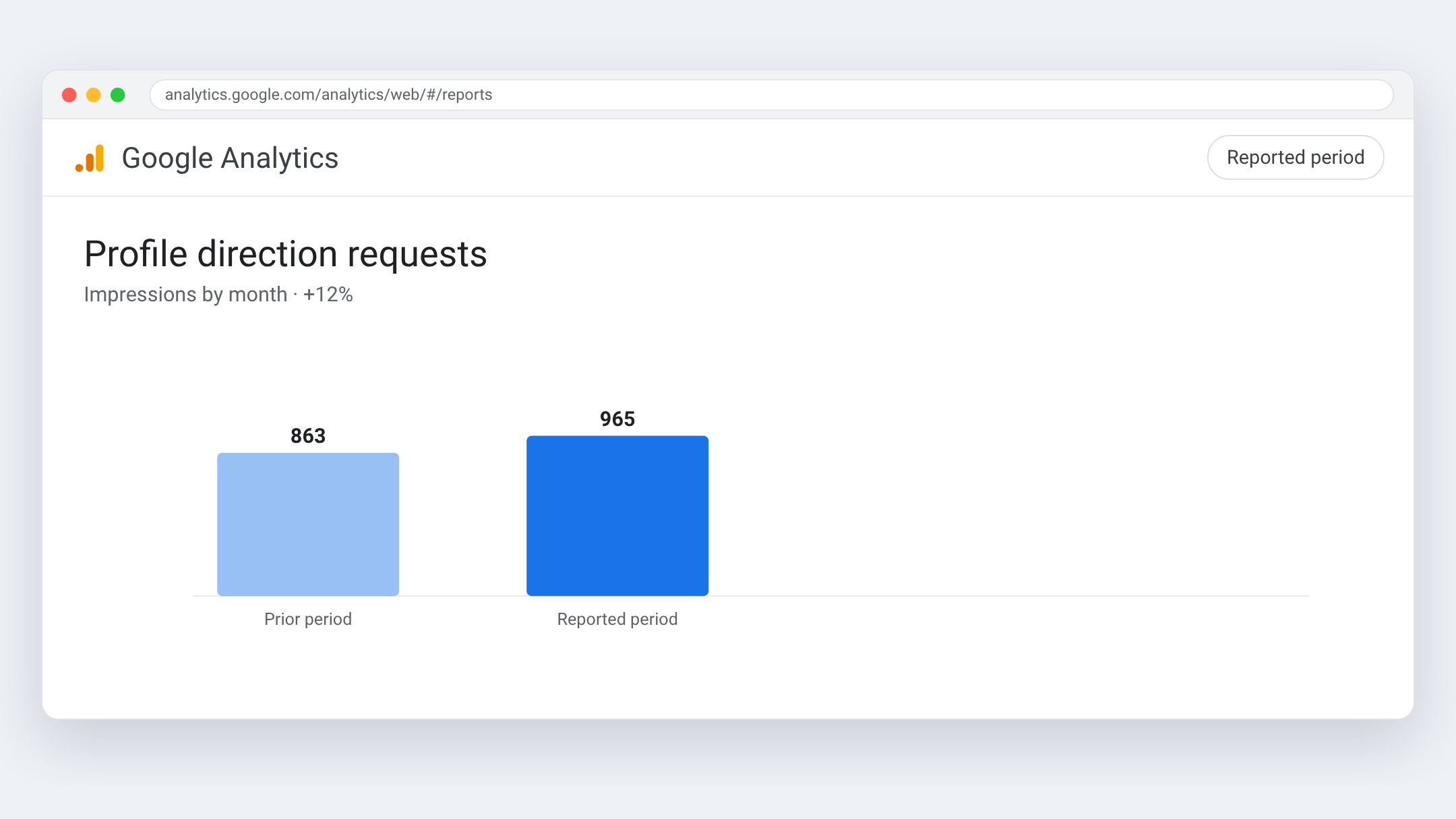
Task: Click the Google Analytics logo icon
Action: [x=90, y=158]
